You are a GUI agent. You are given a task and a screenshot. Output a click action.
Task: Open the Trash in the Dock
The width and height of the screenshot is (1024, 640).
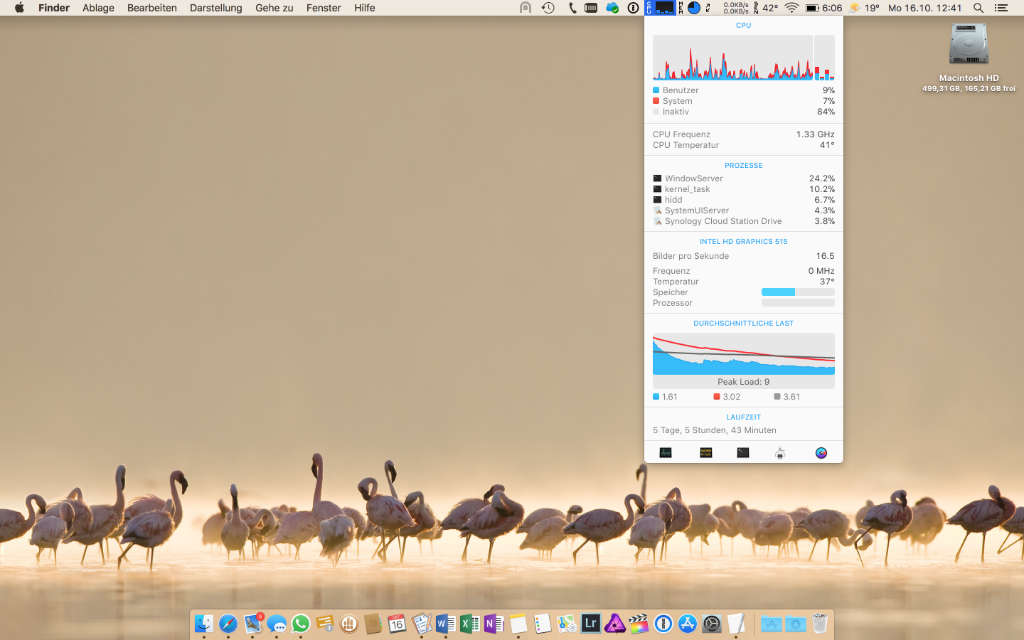click(820, 624)
